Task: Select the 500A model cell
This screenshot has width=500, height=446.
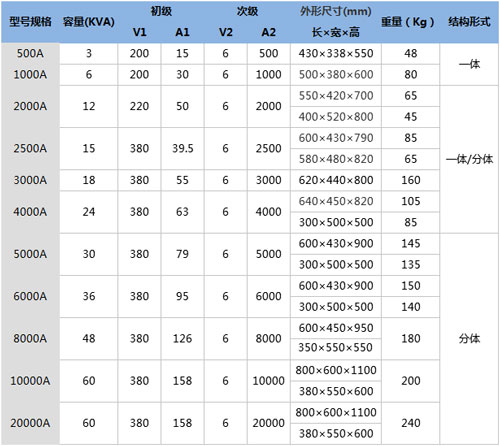Action: tap(30, 53)
